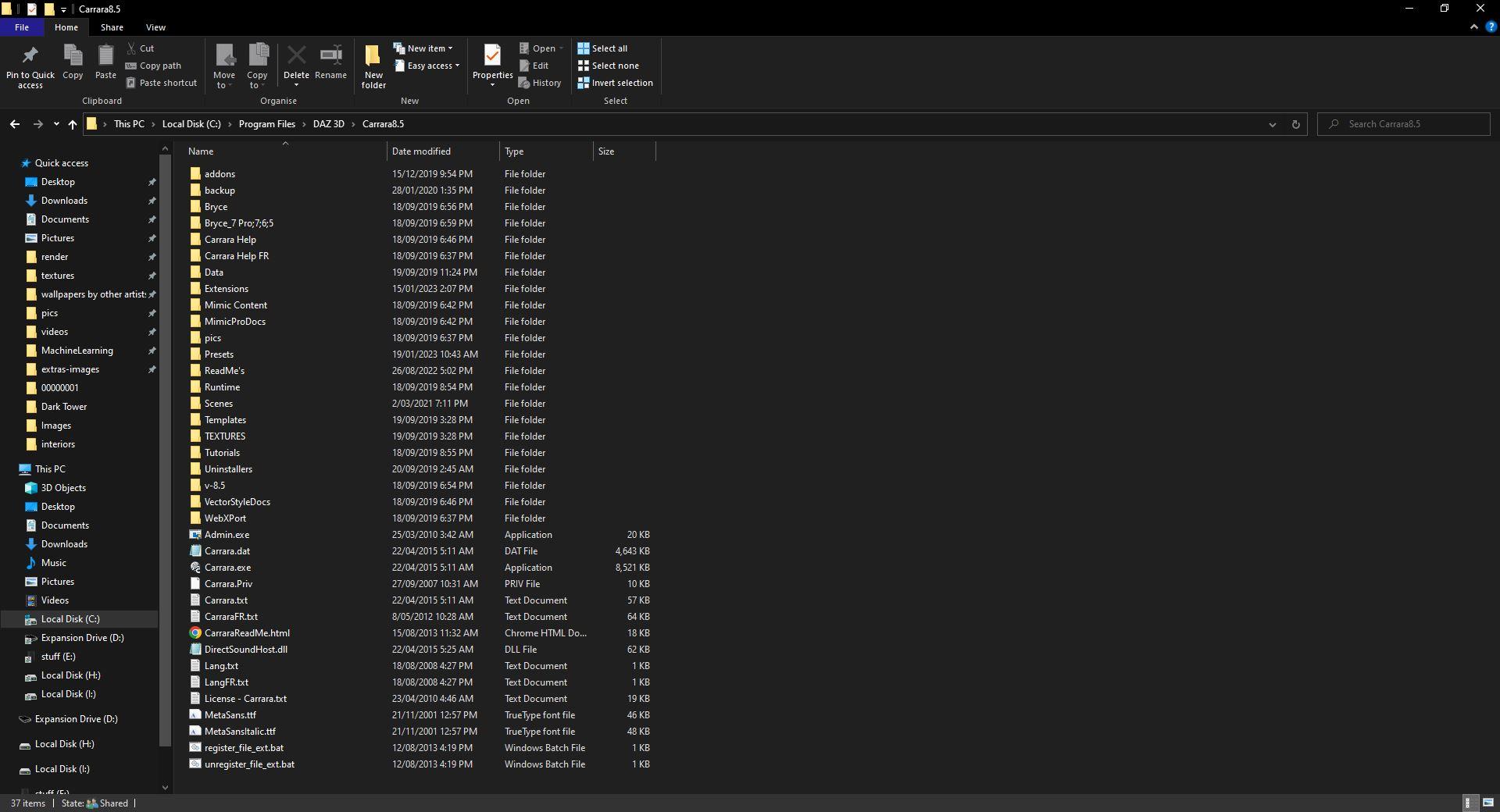This screenshot has height=812, width=1500.
Task: Open Expansion Drive (D:) under This PC
Action: pyautogui.click(x=82, y=638)
